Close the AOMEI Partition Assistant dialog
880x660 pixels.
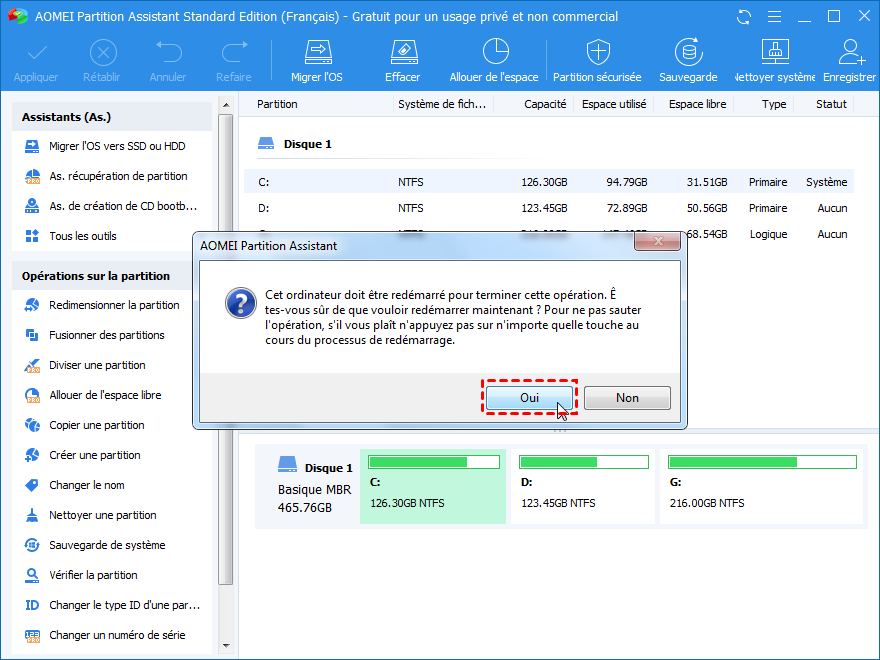[x=657, y=243]
